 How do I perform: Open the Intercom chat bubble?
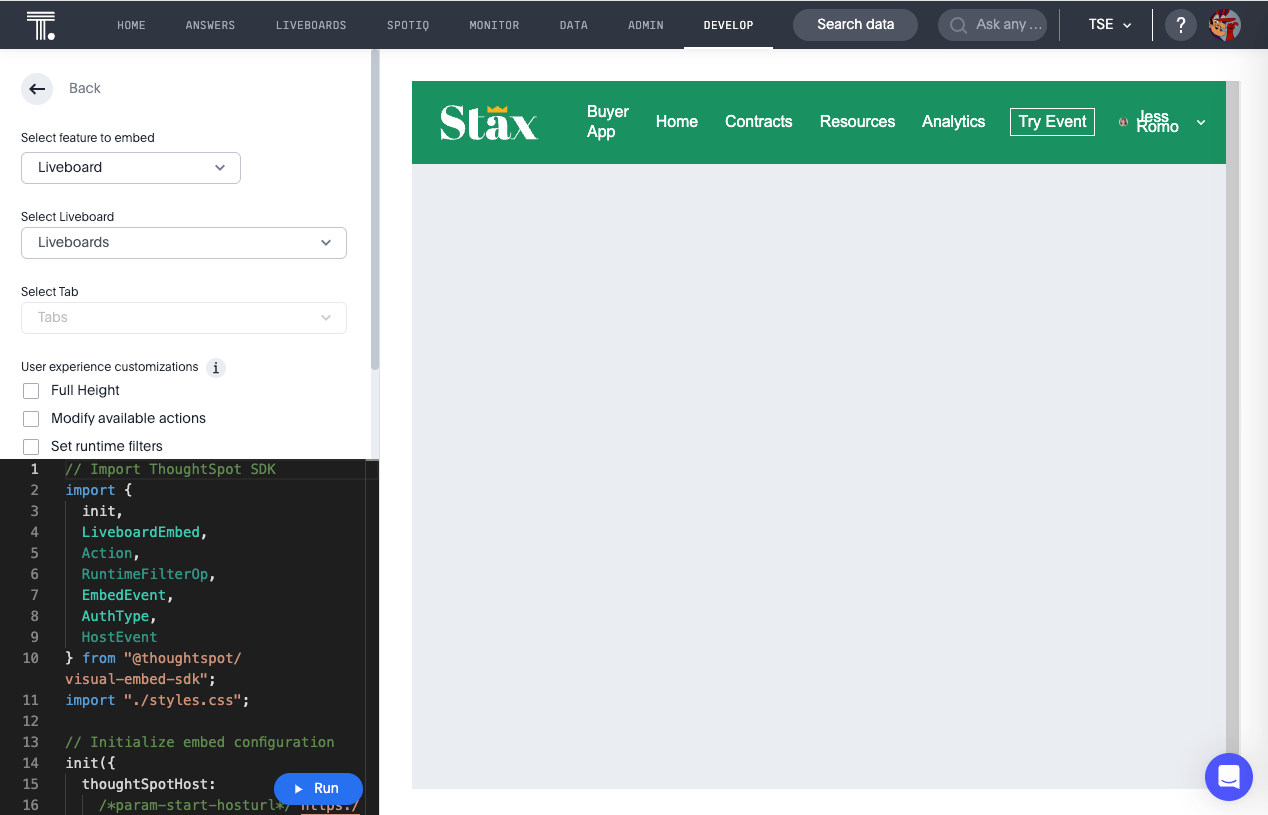(1228, 777)
